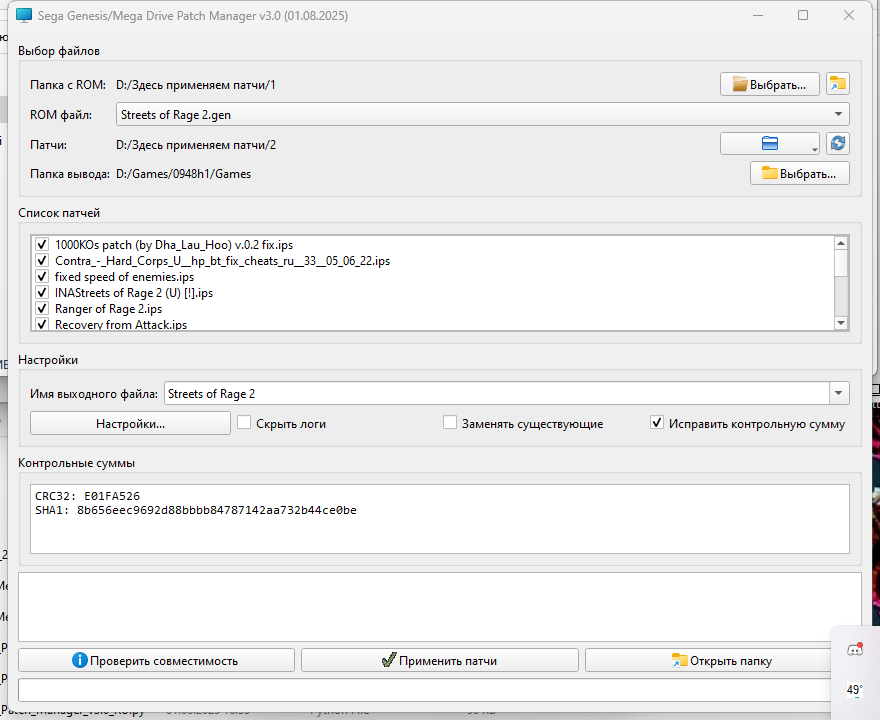Click the patch list scrollbar thumb
Image resolution: width=880 pixels, height=720 pixels.
pos(841,263)
